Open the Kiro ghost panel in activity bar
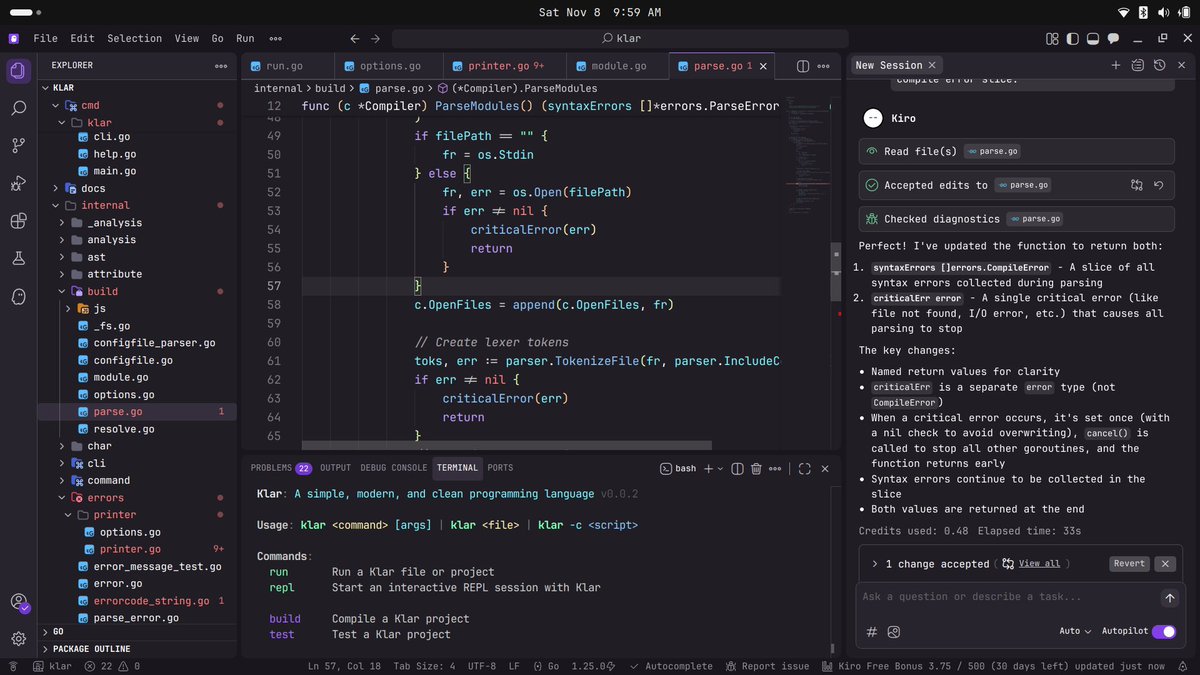1200x675 pixels. tap(18, 296)
